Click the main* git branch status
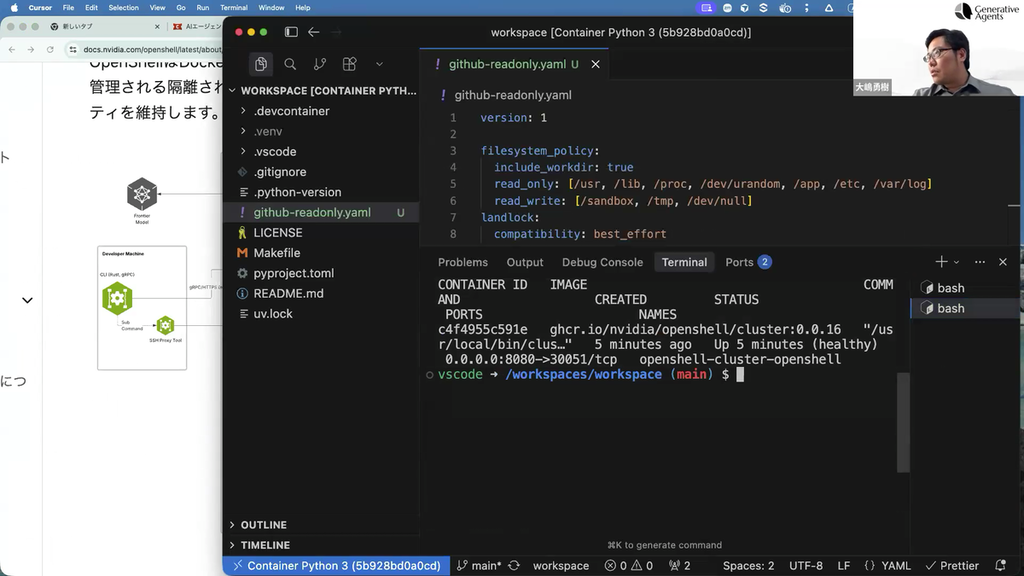1024x576 pixels. click(479, 566)
